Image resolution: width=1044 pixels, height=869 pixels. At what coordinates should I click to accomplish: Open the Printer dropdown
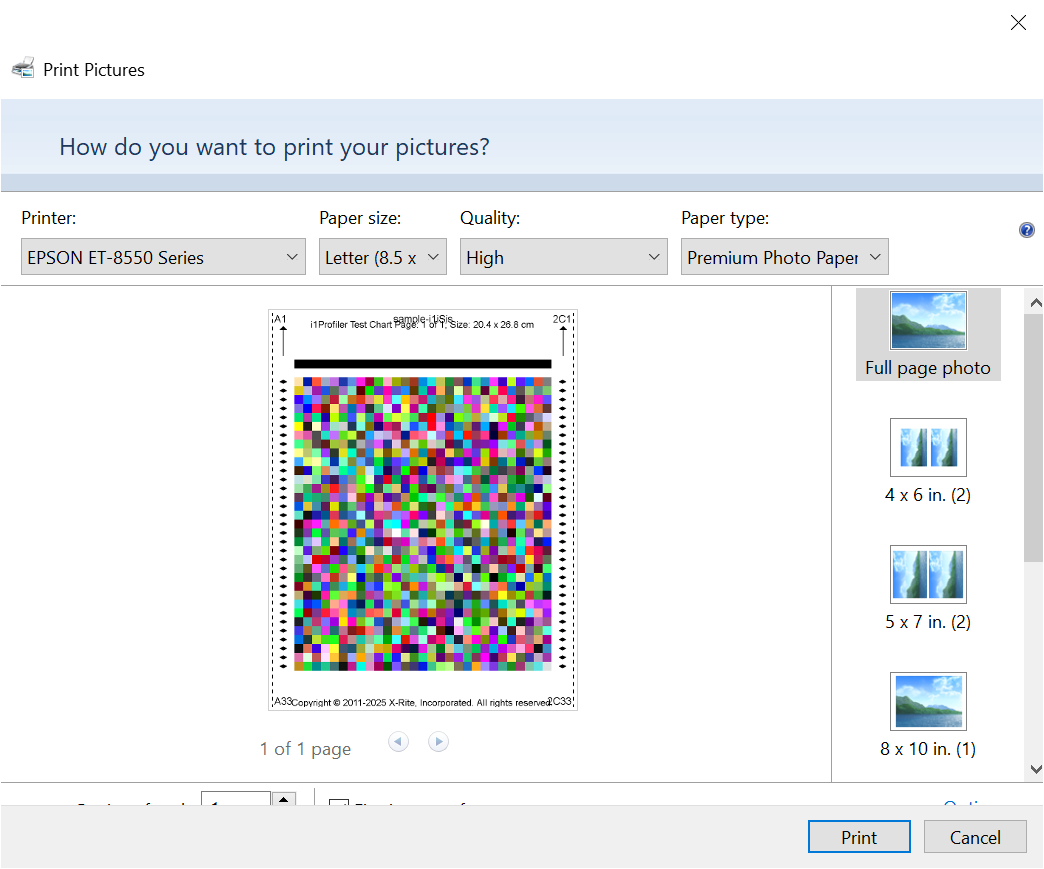pyautogui.click(x=163, y=257)
